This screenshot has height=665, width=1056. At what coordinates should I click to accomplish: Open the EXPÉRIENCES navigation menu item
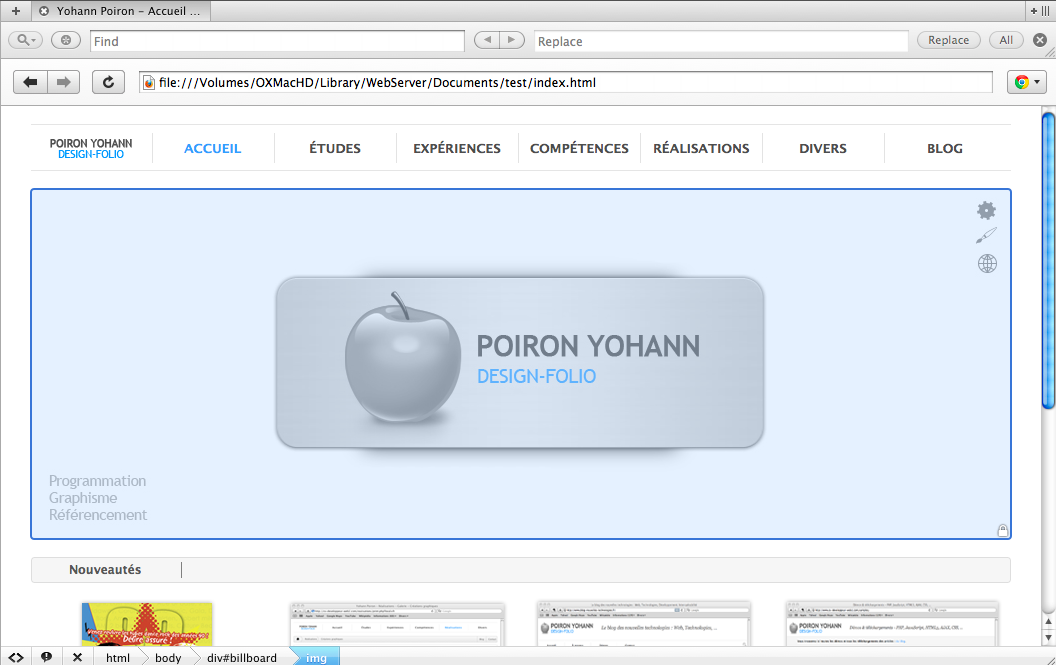point(457,148)
